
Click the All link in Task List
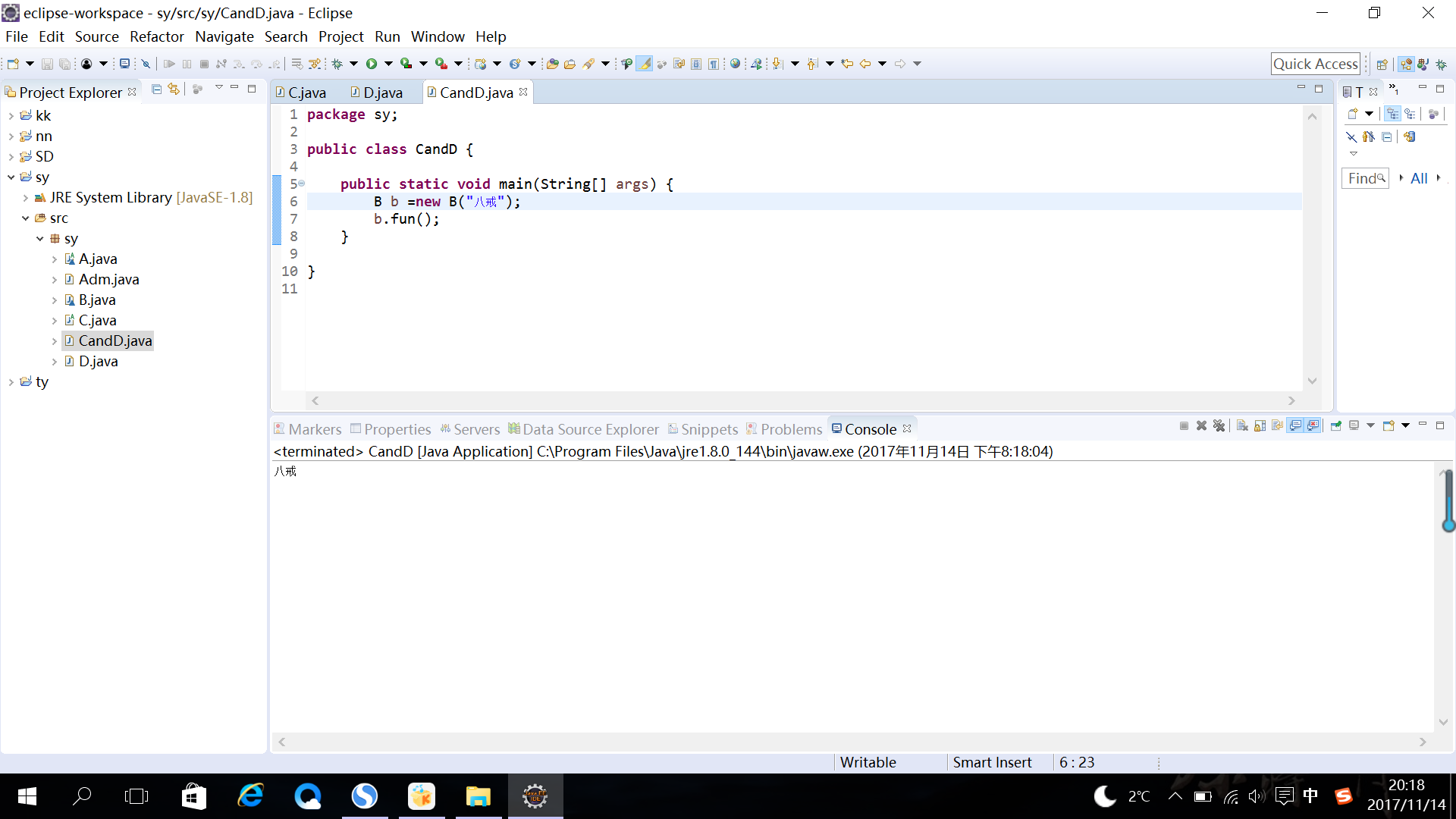point(1418,178)
